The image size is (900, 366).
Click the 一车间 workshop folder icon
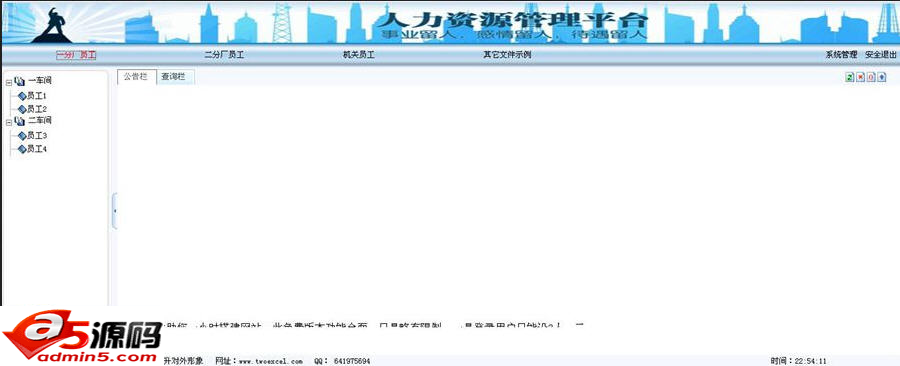tap(20, 81)
